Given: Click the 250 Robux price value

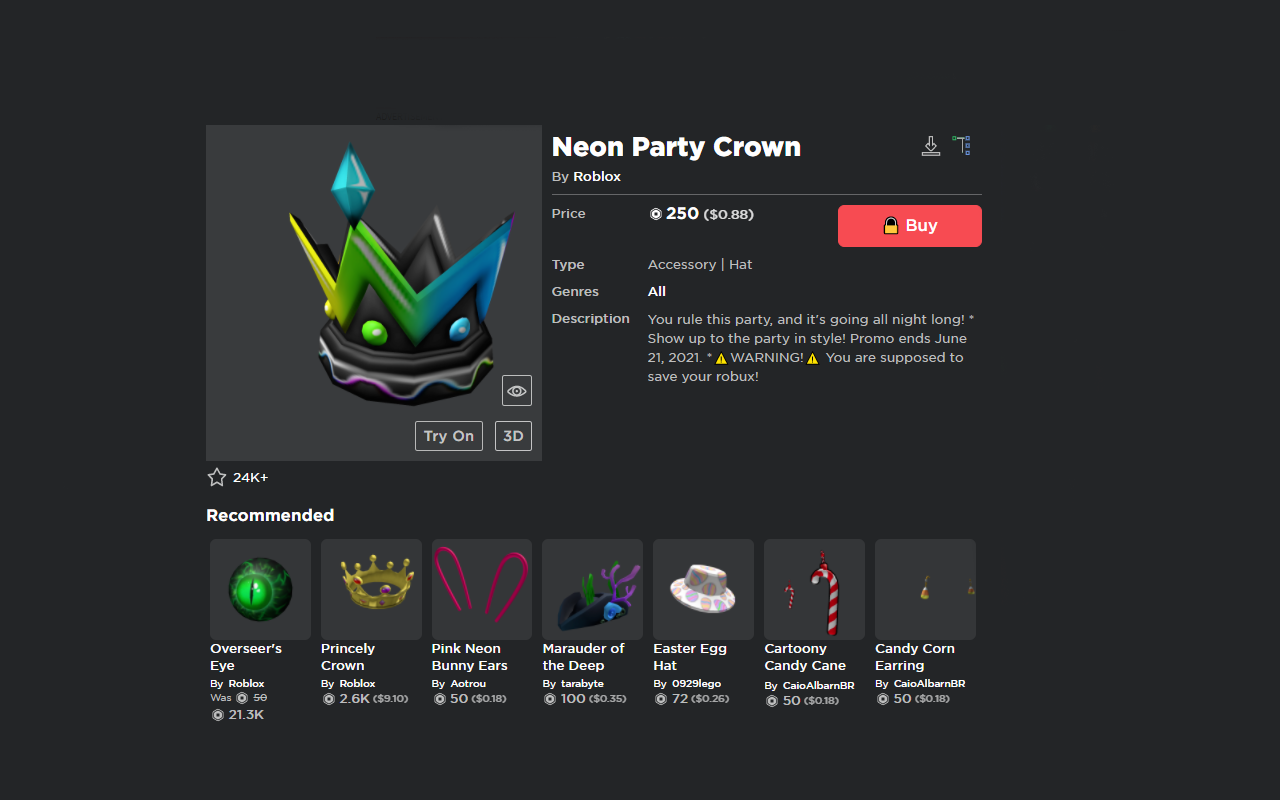Looking at the screenshot, I should click(x=682, y=213).
